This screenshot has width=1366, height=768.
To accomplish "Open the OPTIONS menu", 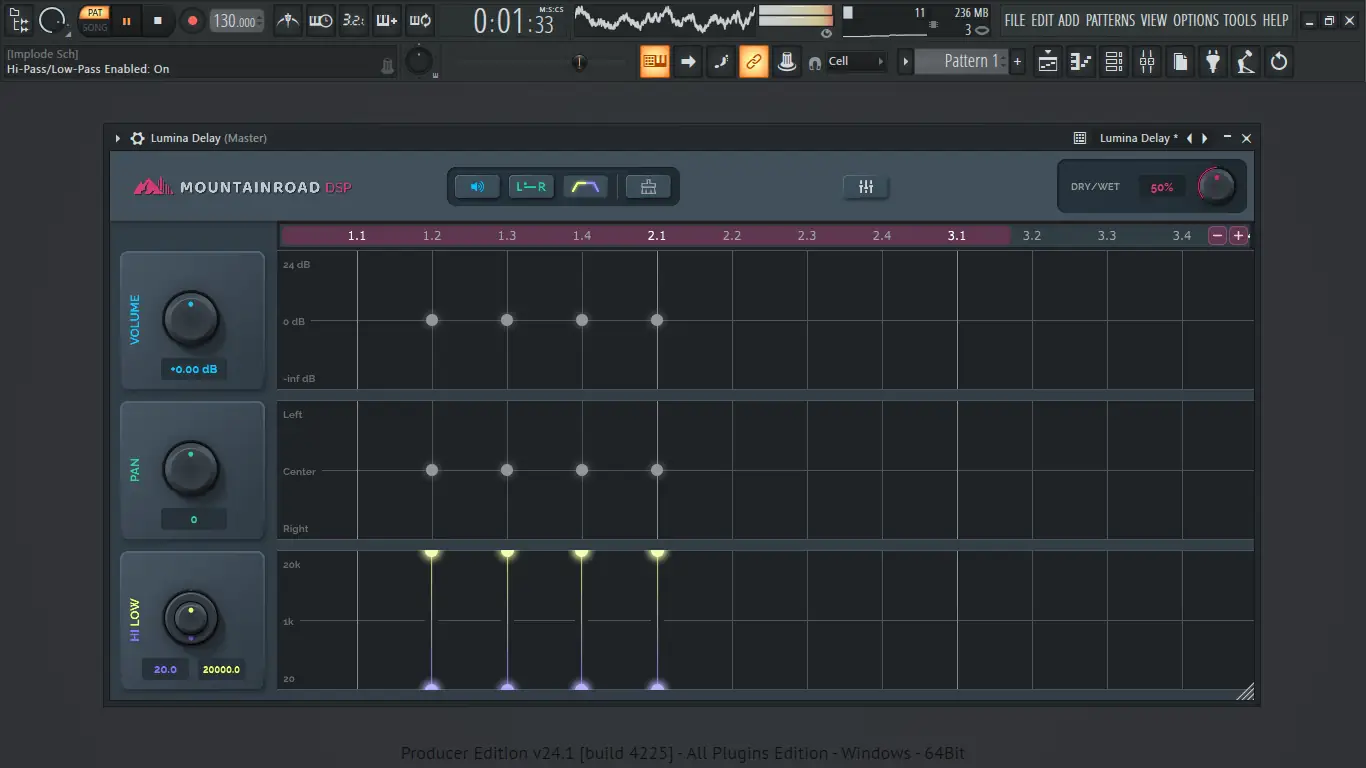I will (1197, 20).
